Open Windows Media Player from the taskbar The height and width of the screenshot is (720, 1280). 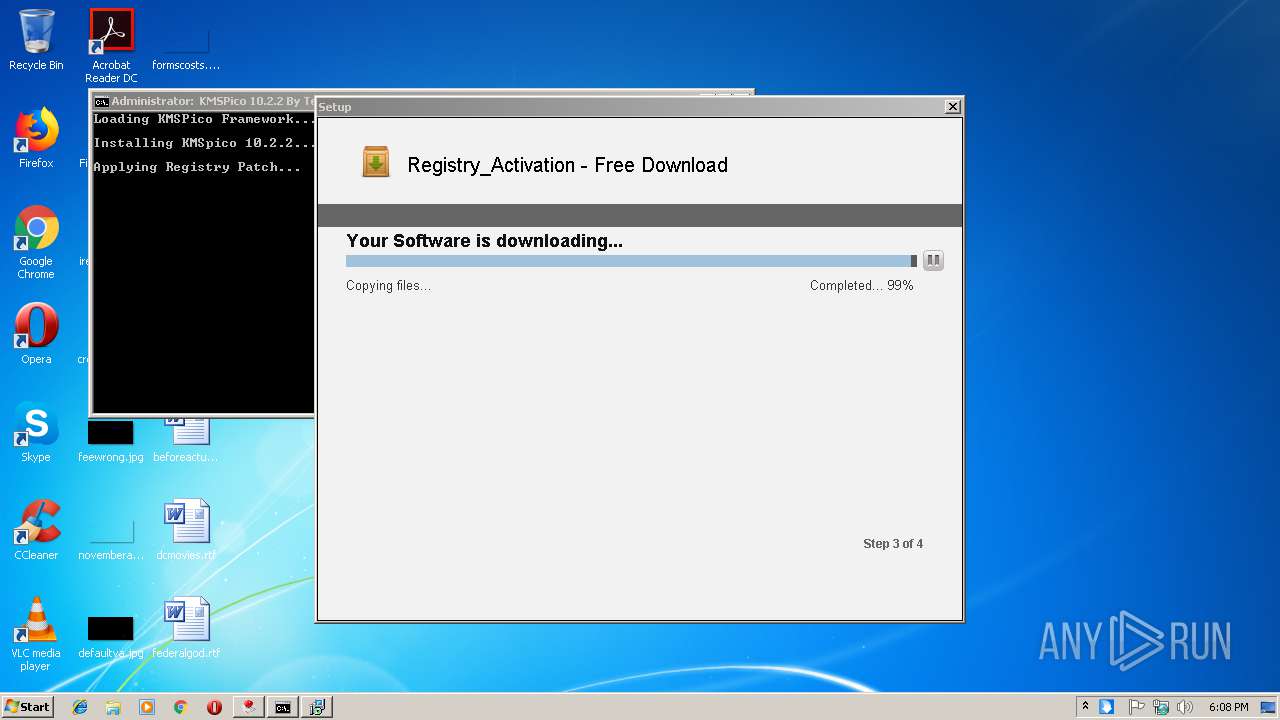(x=147, y=707)
